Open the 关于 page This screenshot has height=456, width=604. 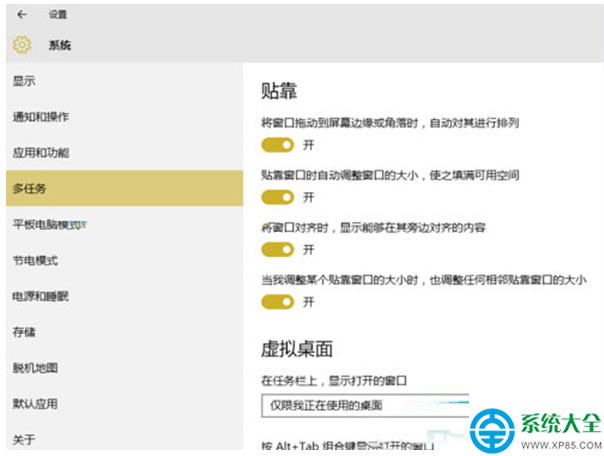coord(24,439)
